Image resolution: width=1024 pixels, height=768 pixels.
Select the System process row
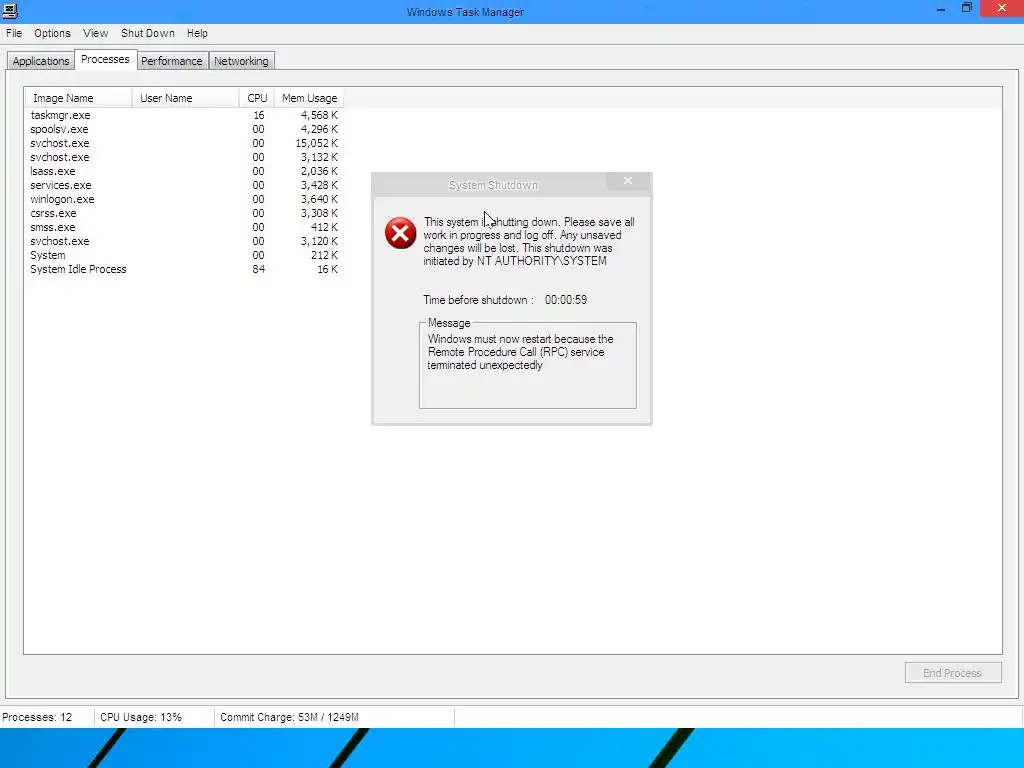184,255
